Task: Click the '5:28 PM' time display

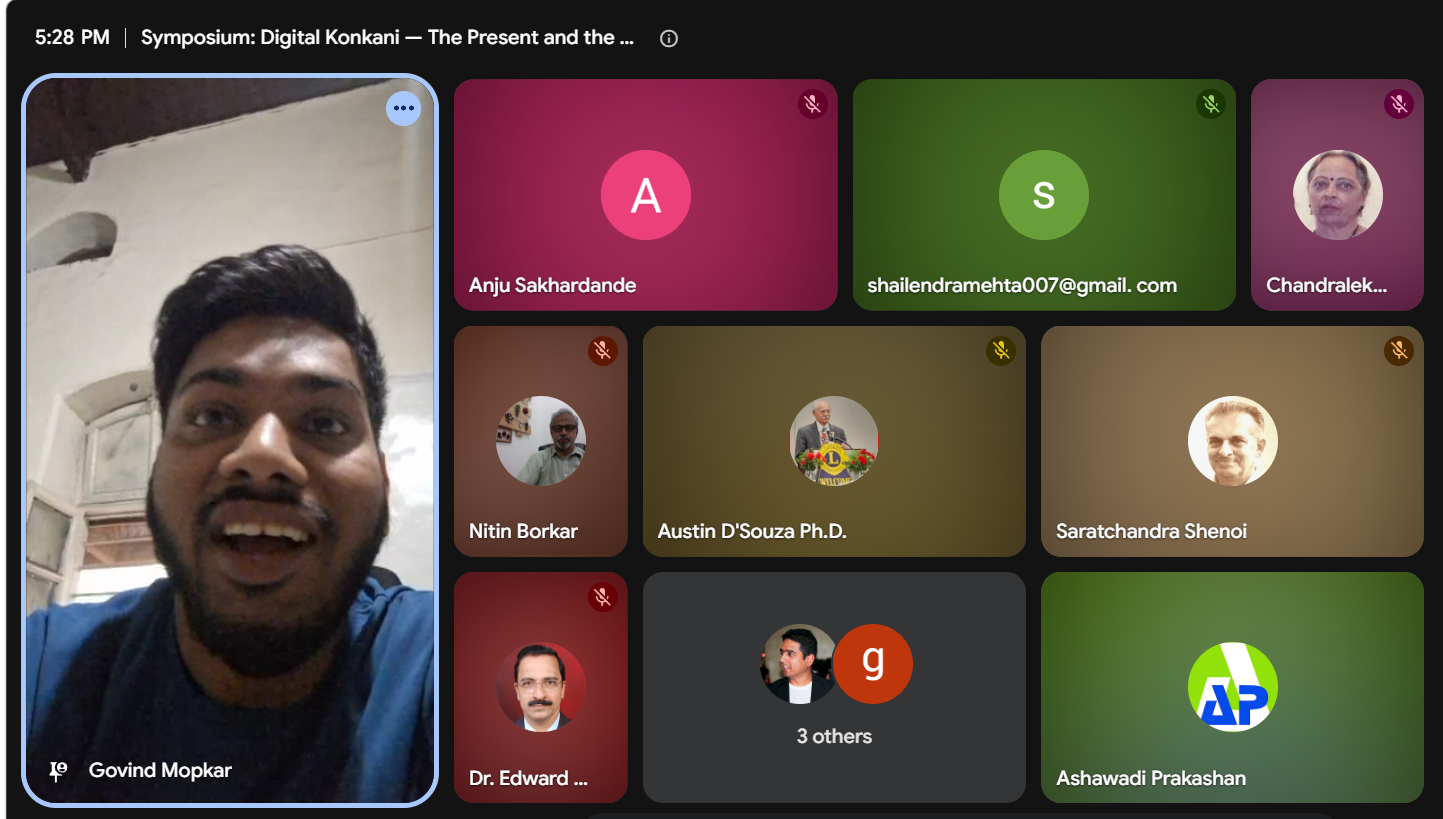Action: tap(72, 38)
